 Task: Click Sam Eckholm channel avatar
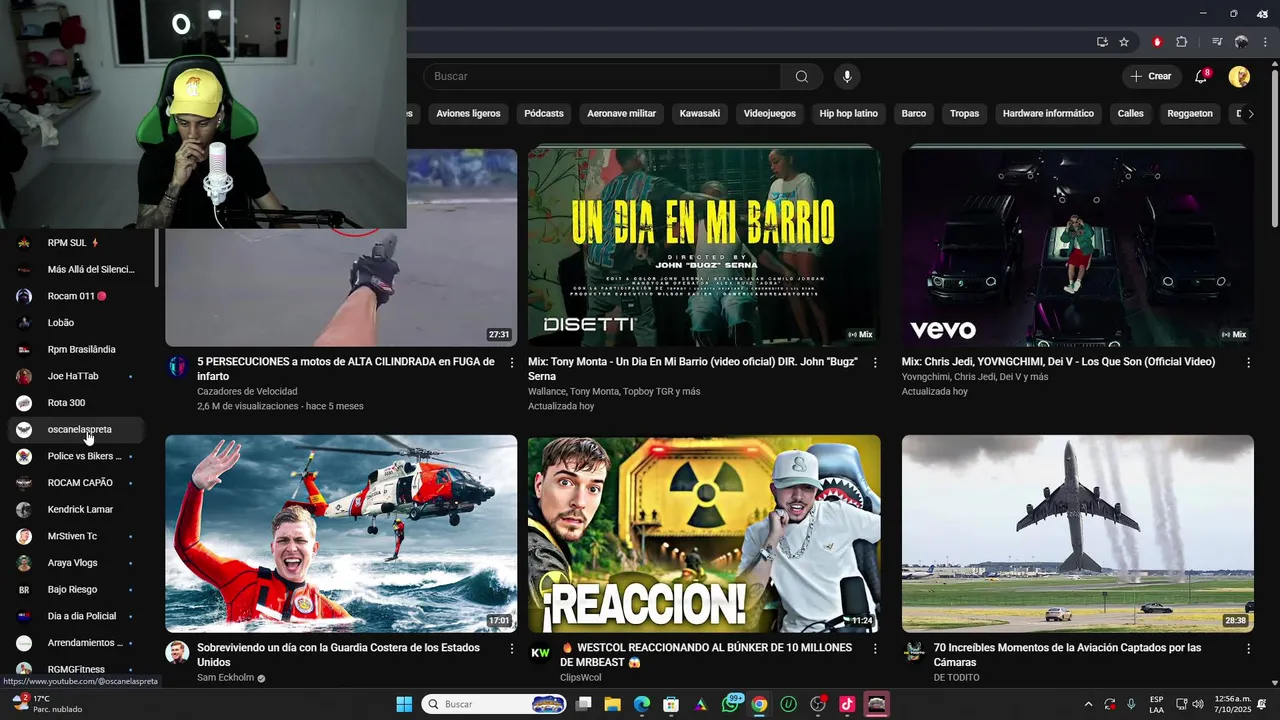(177, 653)
